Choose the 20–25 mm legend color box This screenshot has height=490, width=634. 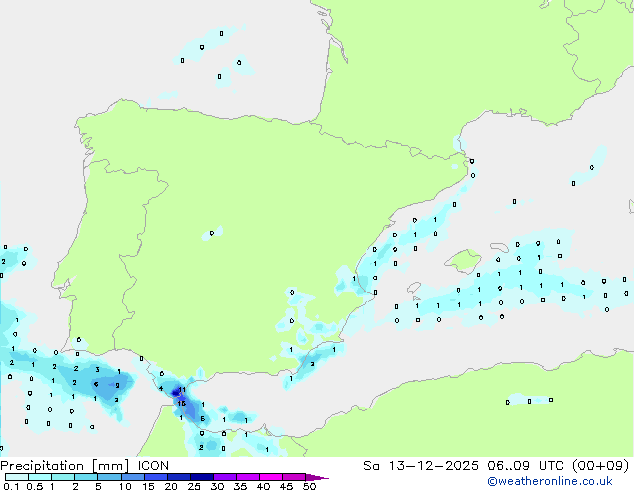pyautogui.click(x=179, y=477)
